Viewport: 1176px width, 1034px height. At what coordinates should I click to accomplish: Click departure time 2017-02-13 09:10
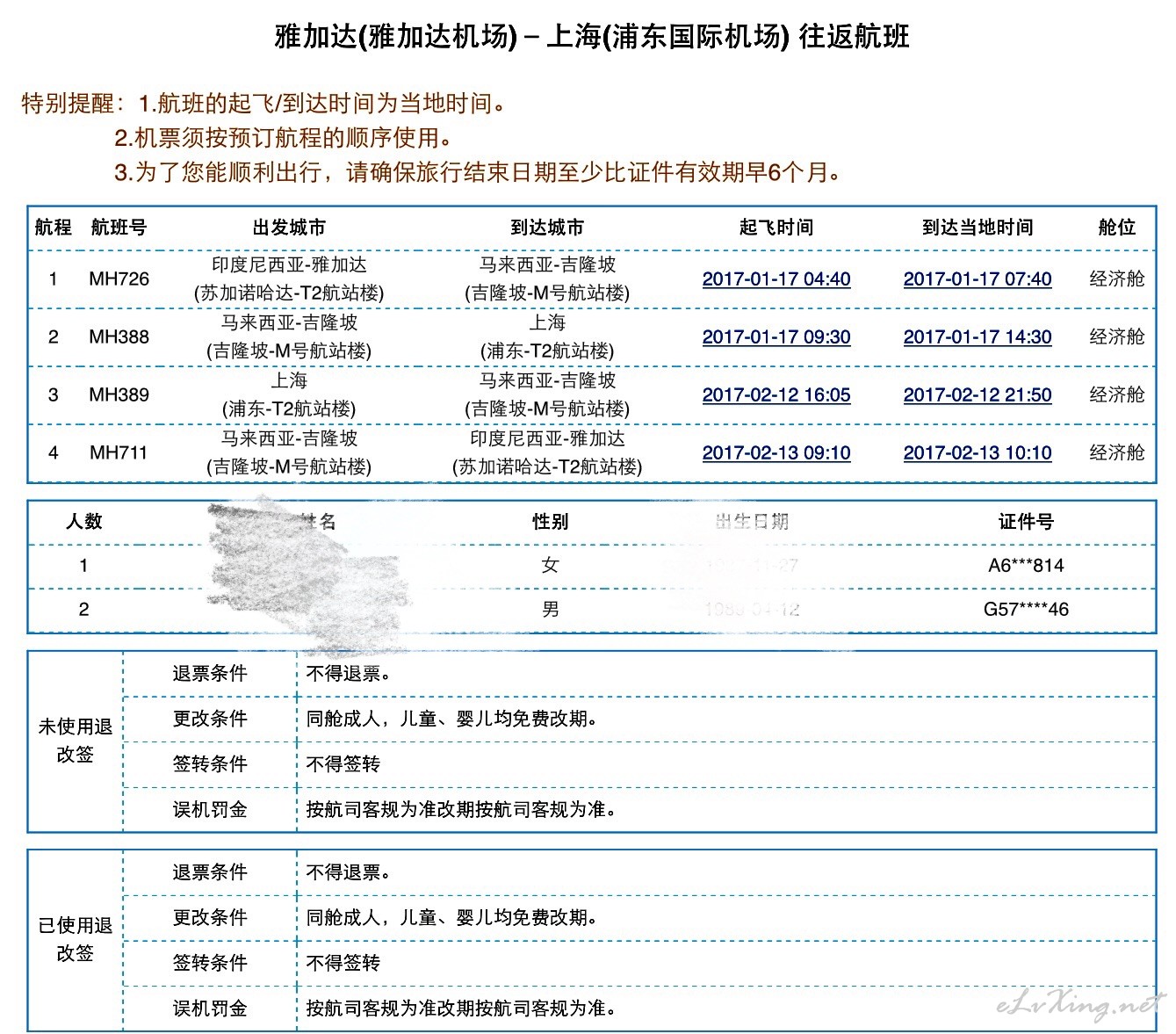(x=776, y=453)
